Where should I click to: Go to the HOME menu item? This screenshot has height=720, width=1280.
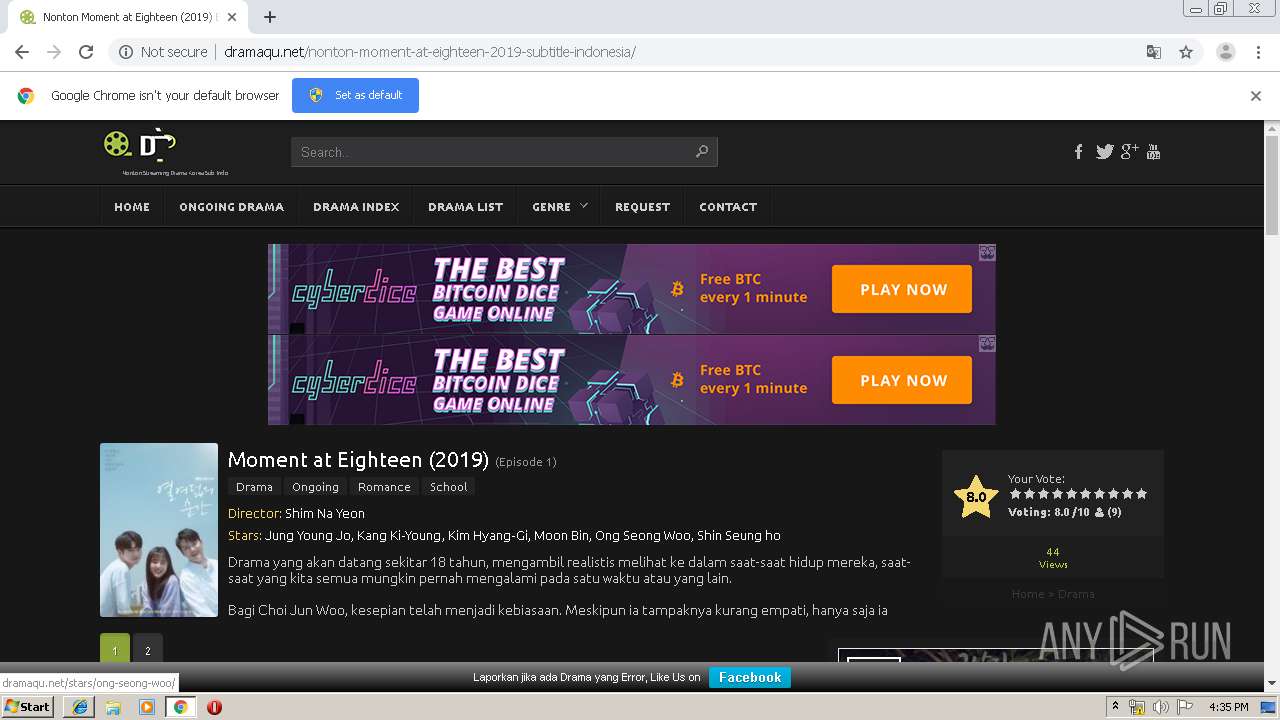(x=132, y=207)
